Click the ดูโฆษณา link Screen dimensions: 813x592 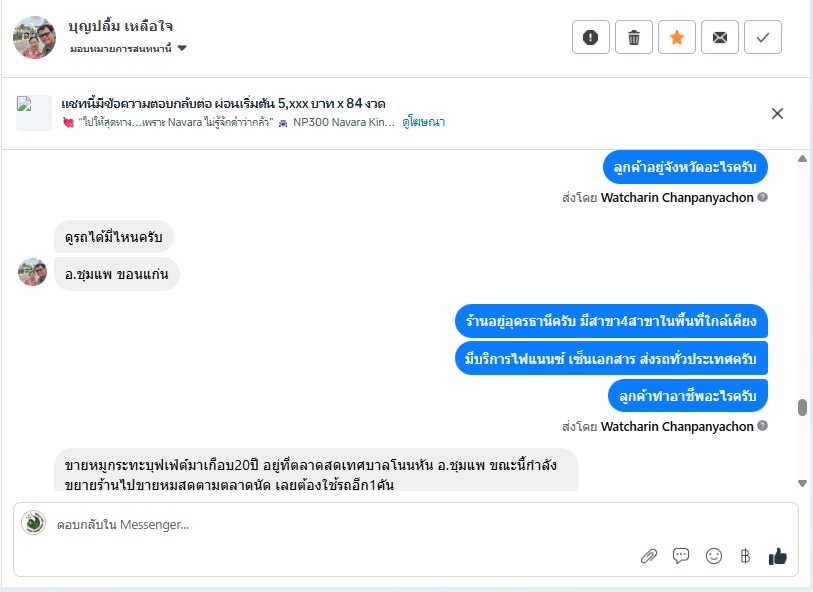click(424, 122)
